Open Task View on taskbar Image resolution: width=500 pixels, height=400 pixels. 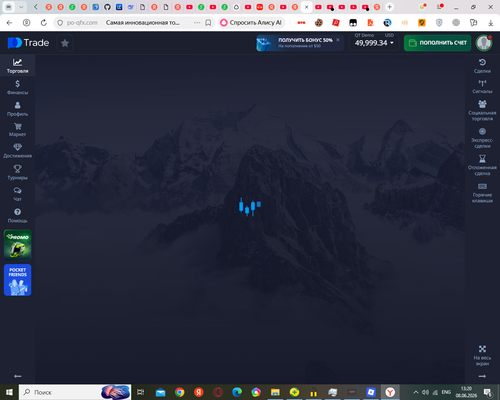[x=141, y=392]
